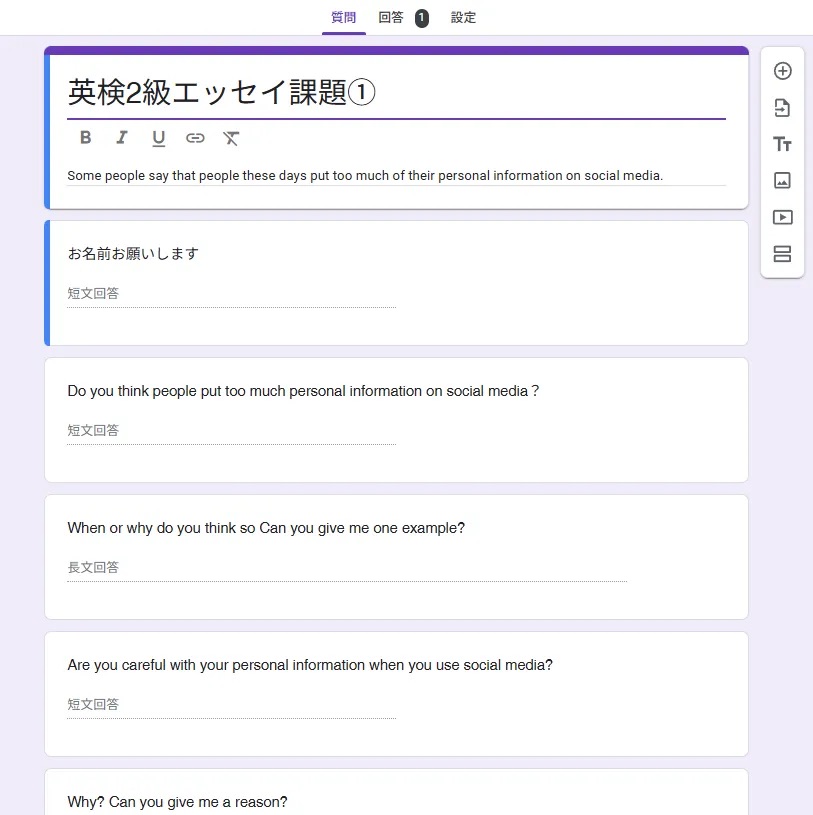The image size is (813, 815).
Task: Open the 設定 tab
Action: pos(463,18)
